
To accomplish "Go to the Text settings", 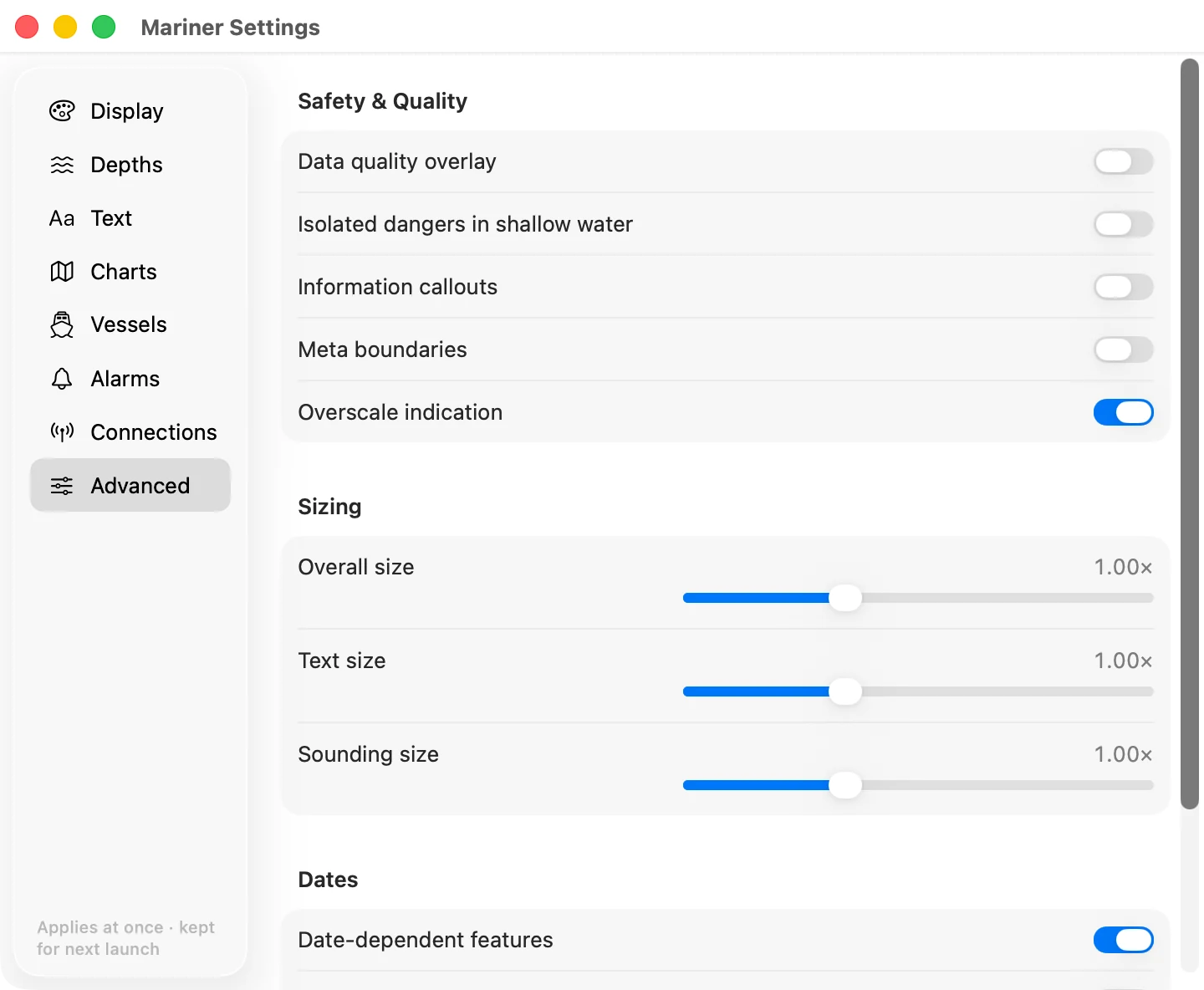I will [x=130, y=218].
